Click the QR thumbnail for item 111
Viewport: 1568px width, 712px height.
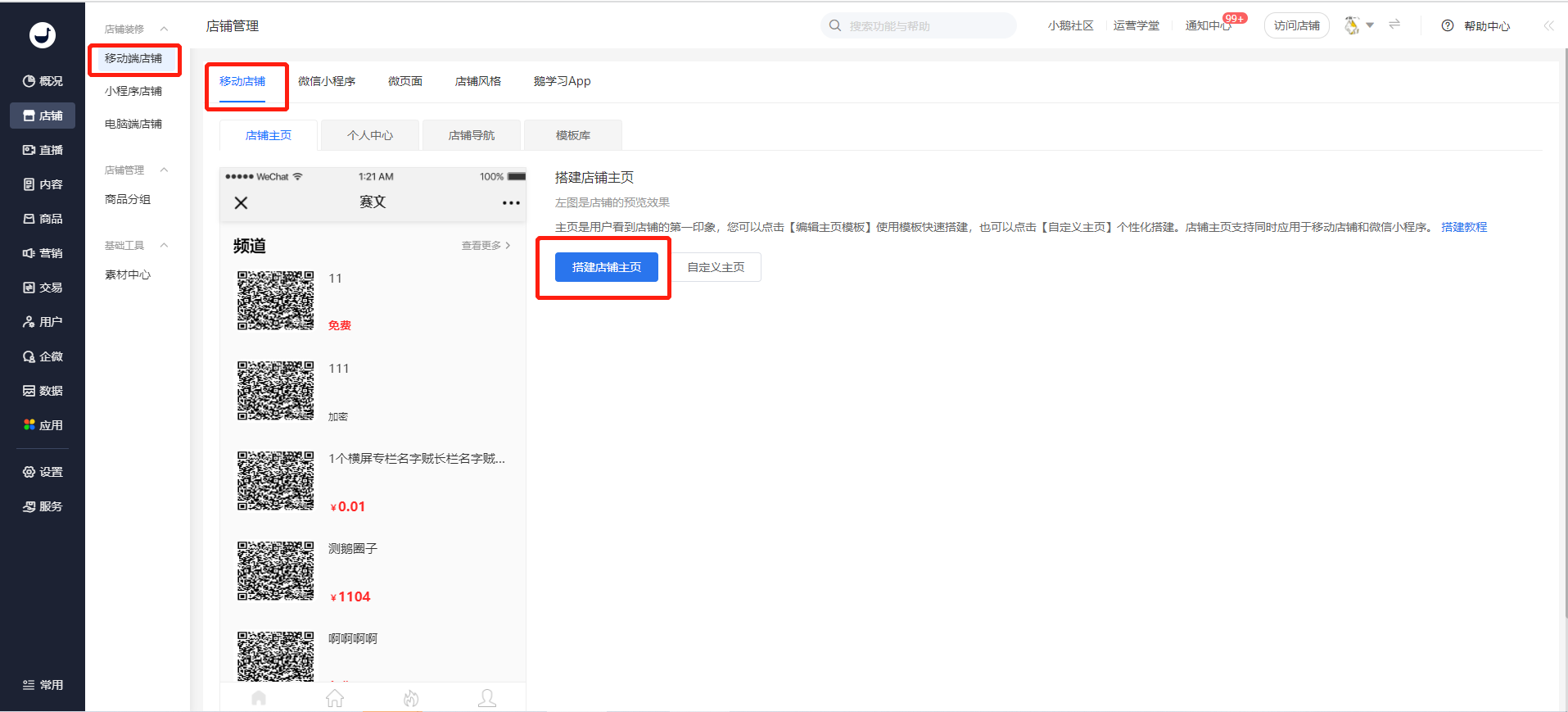[x=275, y=391]
